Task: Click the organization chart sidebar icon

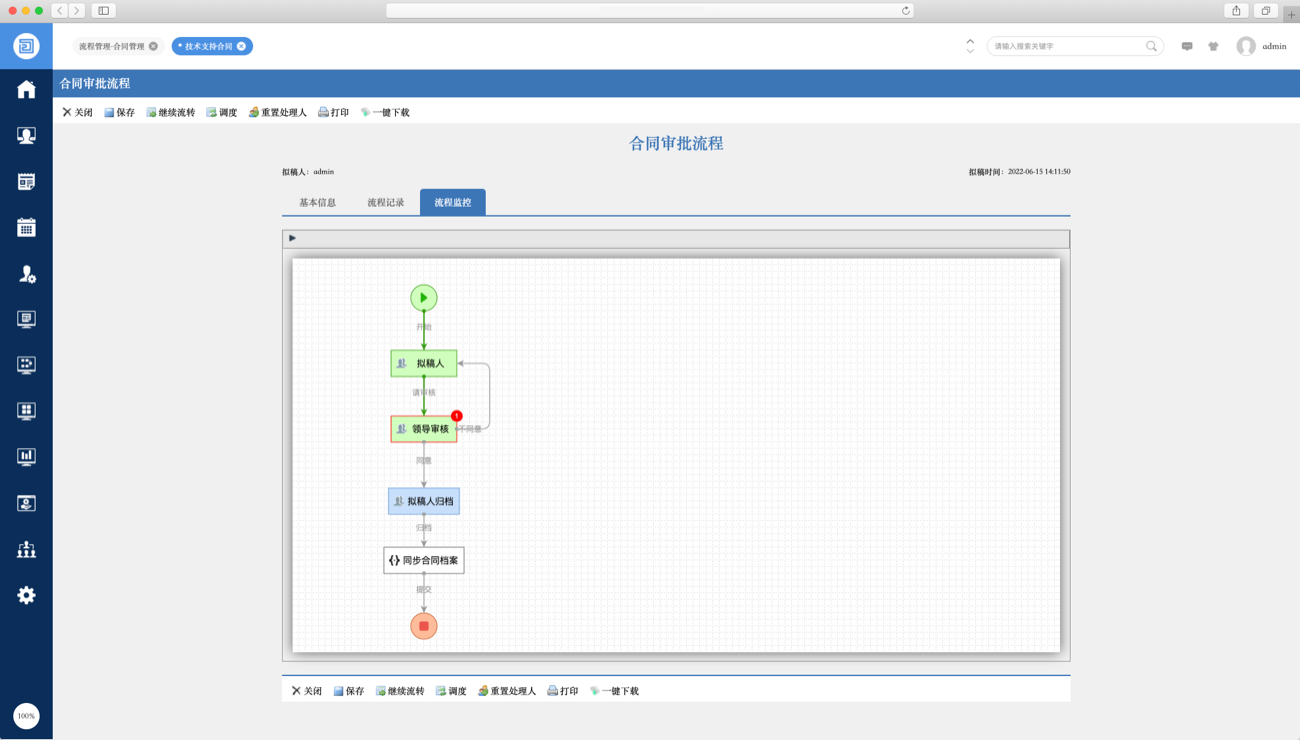Action: coord(26,549)
